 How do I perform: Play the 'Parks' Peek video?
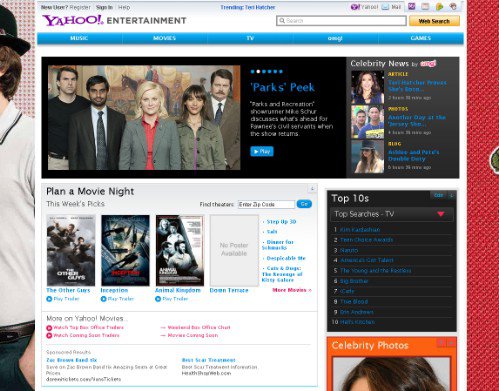point(262,151)
